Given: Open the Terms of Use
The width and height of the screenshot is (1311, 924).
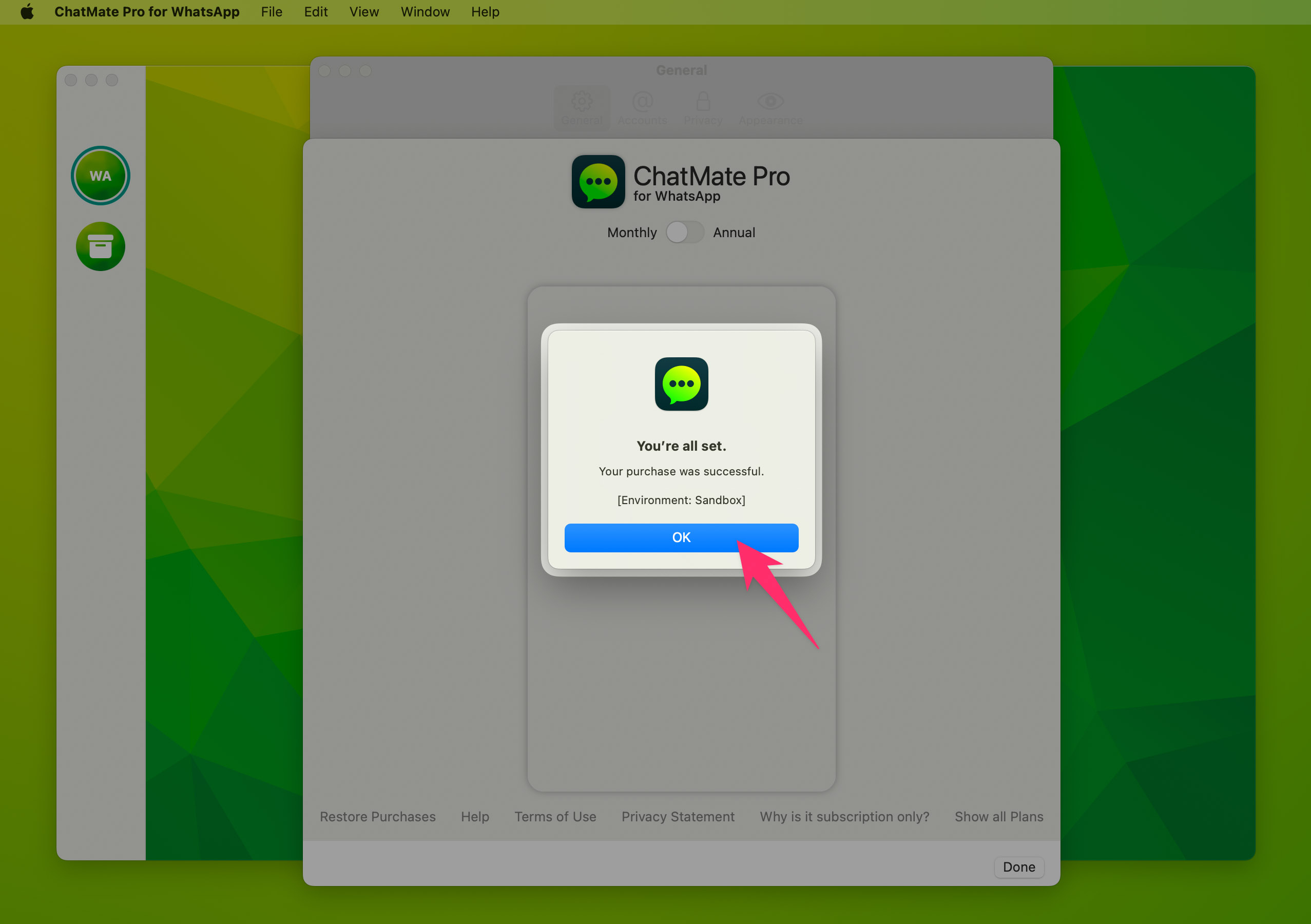Looking at the screenshot, I should [555, 817].
